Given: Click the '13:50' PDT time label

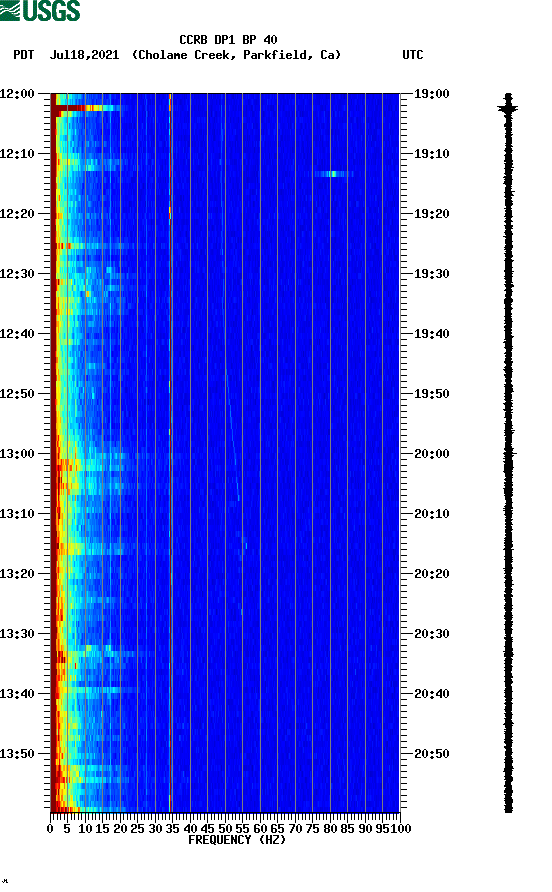Looking at the screenshot, I should click(17, 754).
